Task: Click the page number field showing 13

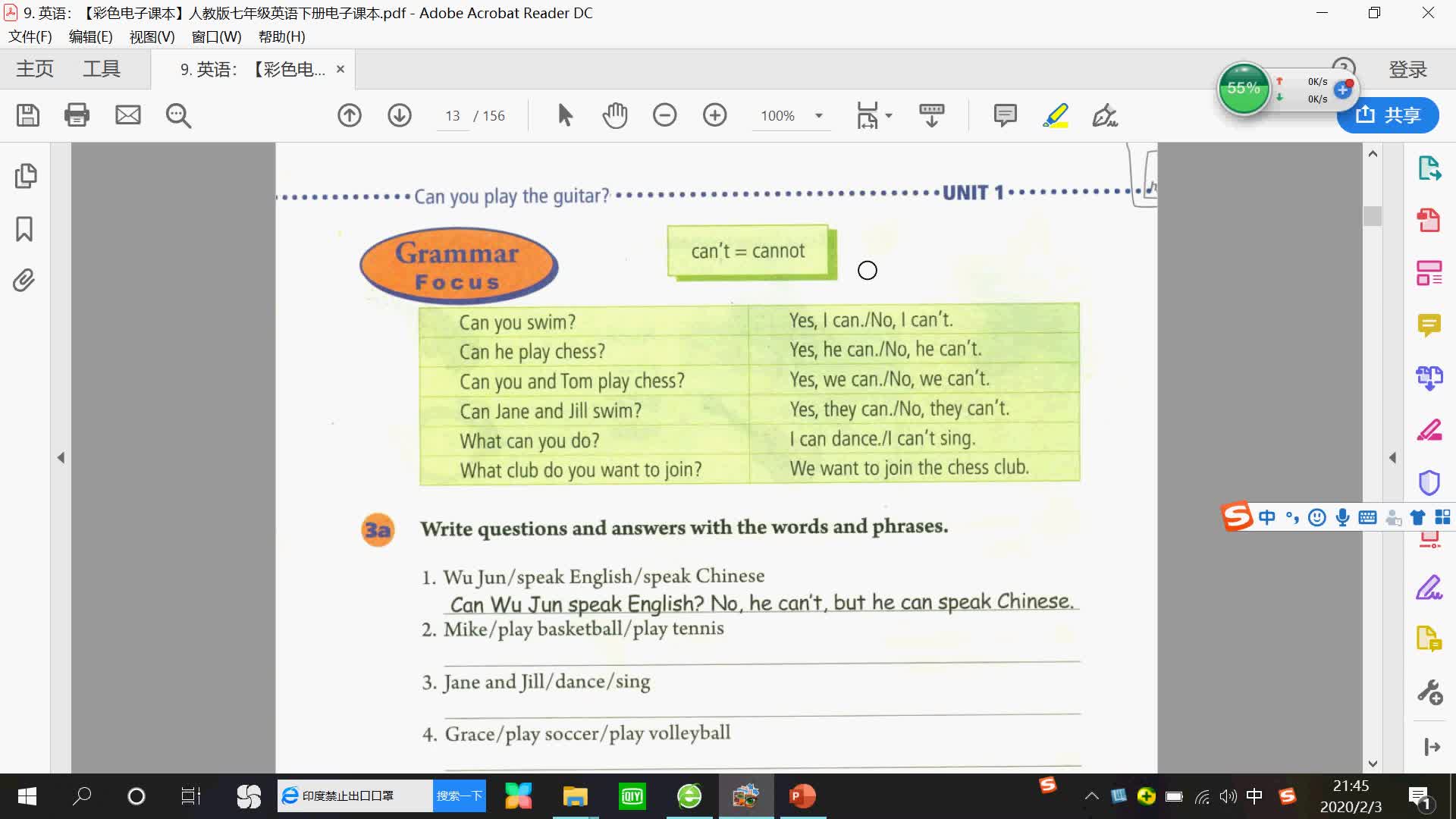Action: pos(453,116)
